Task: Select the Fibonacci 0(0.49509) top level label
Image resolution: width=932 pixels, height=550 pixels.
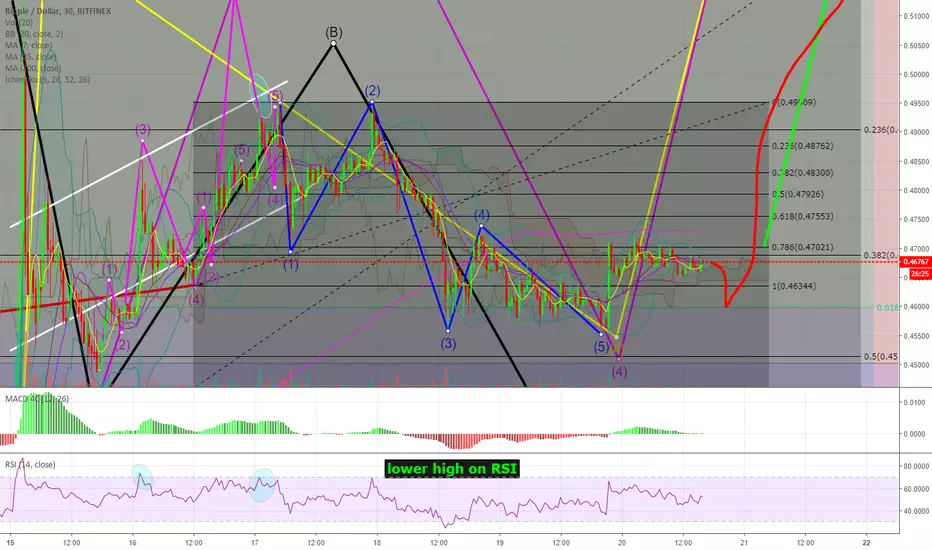Action: [794, 102]
